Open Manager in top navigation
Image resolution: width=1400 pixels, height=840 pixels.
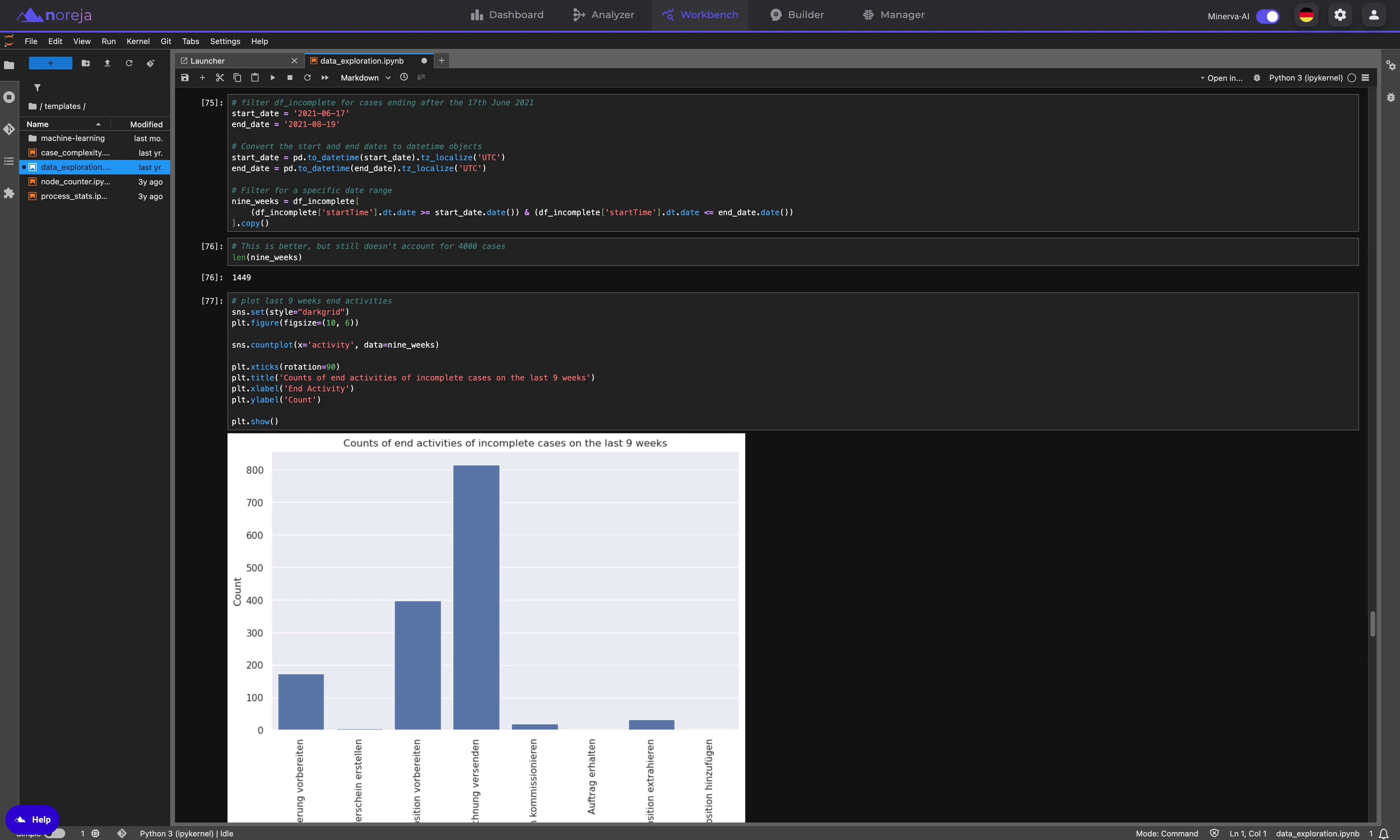click(x=893, y=15)
